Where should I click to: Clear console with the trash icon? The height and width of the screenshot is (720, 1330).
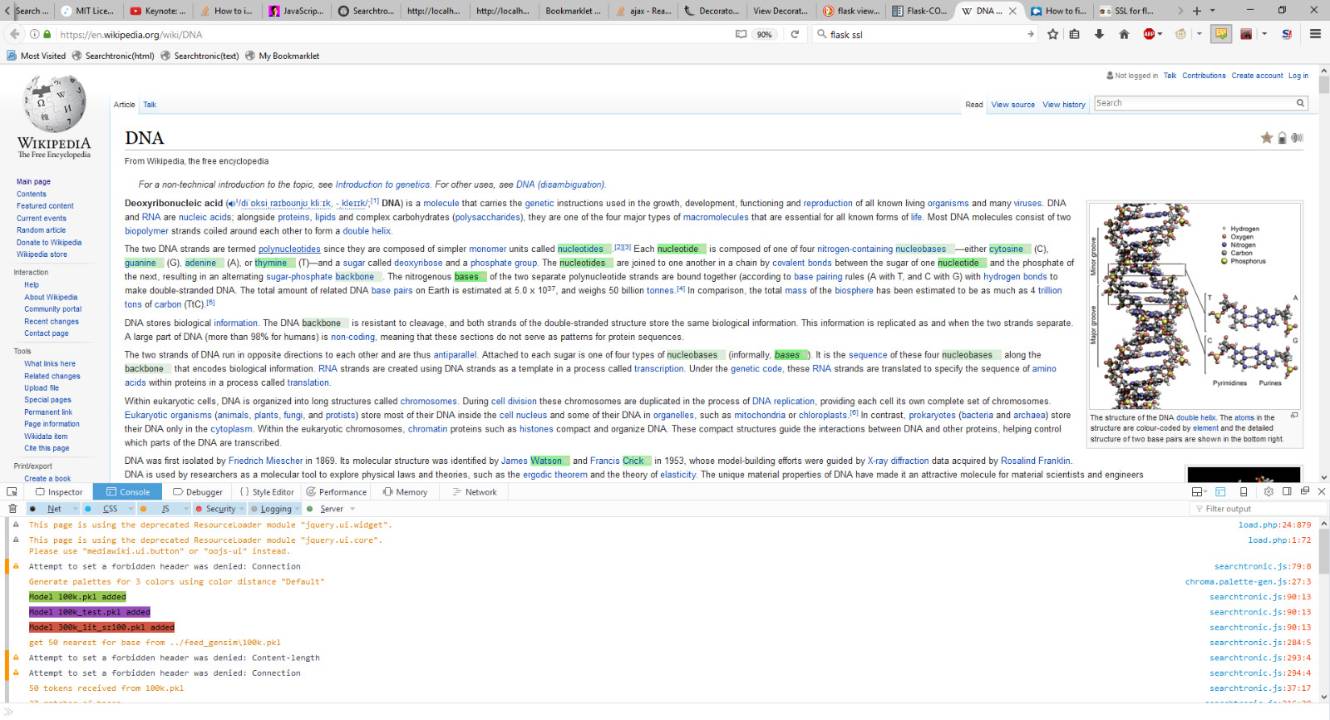click(x=13, y=509)
